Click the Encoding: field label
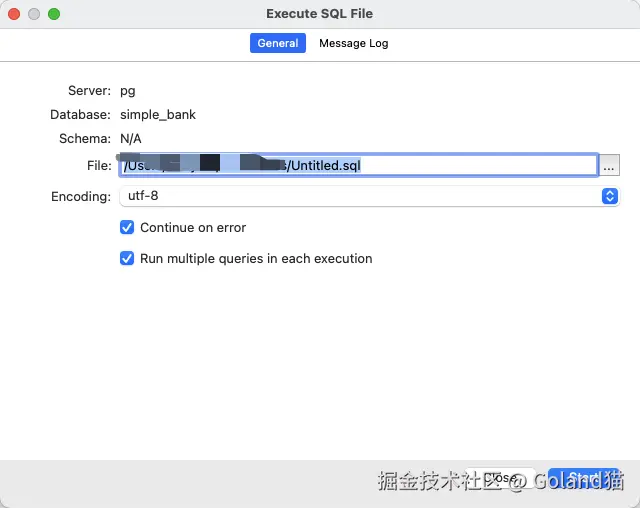Viewport: 640px width, 508px height. click(x=81, y=197)
